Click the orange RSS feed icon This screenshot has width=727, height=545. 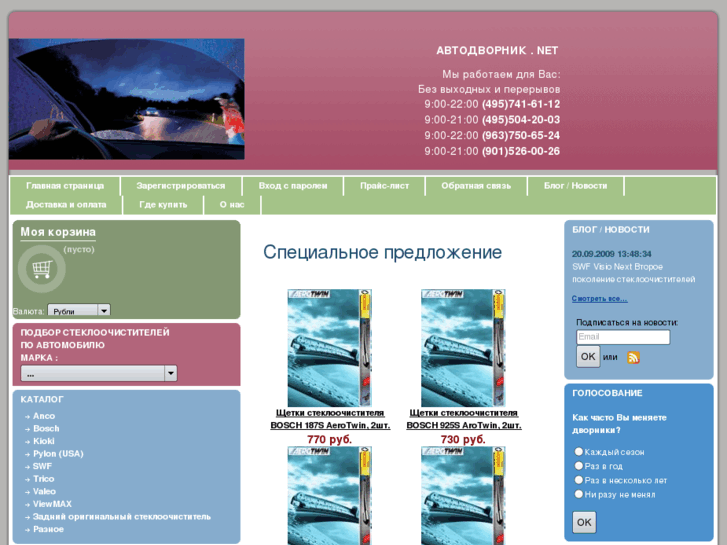(633, 357)
